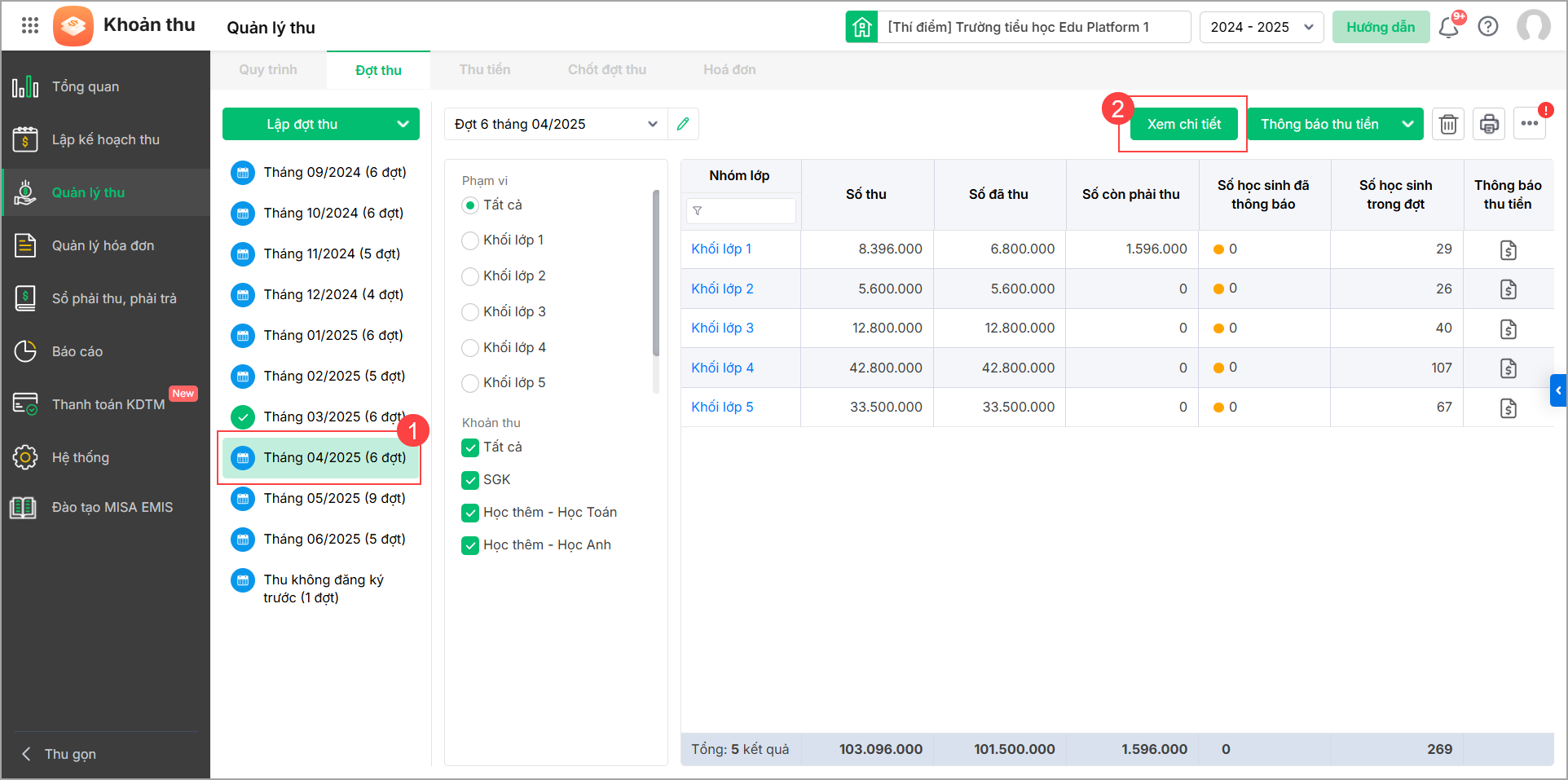Click the Xem chi tiết button
1568x780 pixels.
1184,124
